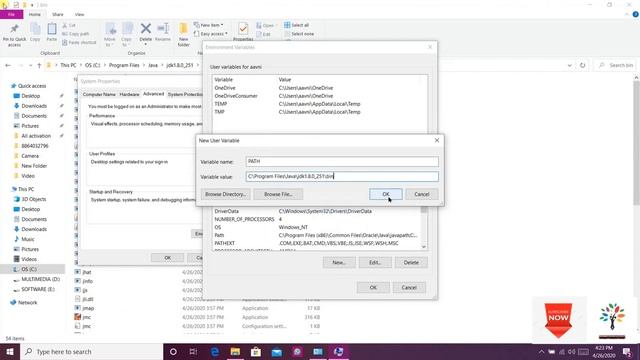Switch to Advanced tab in System Properties
The width and height of the screenshot is (640, 360).
[153, 94]
